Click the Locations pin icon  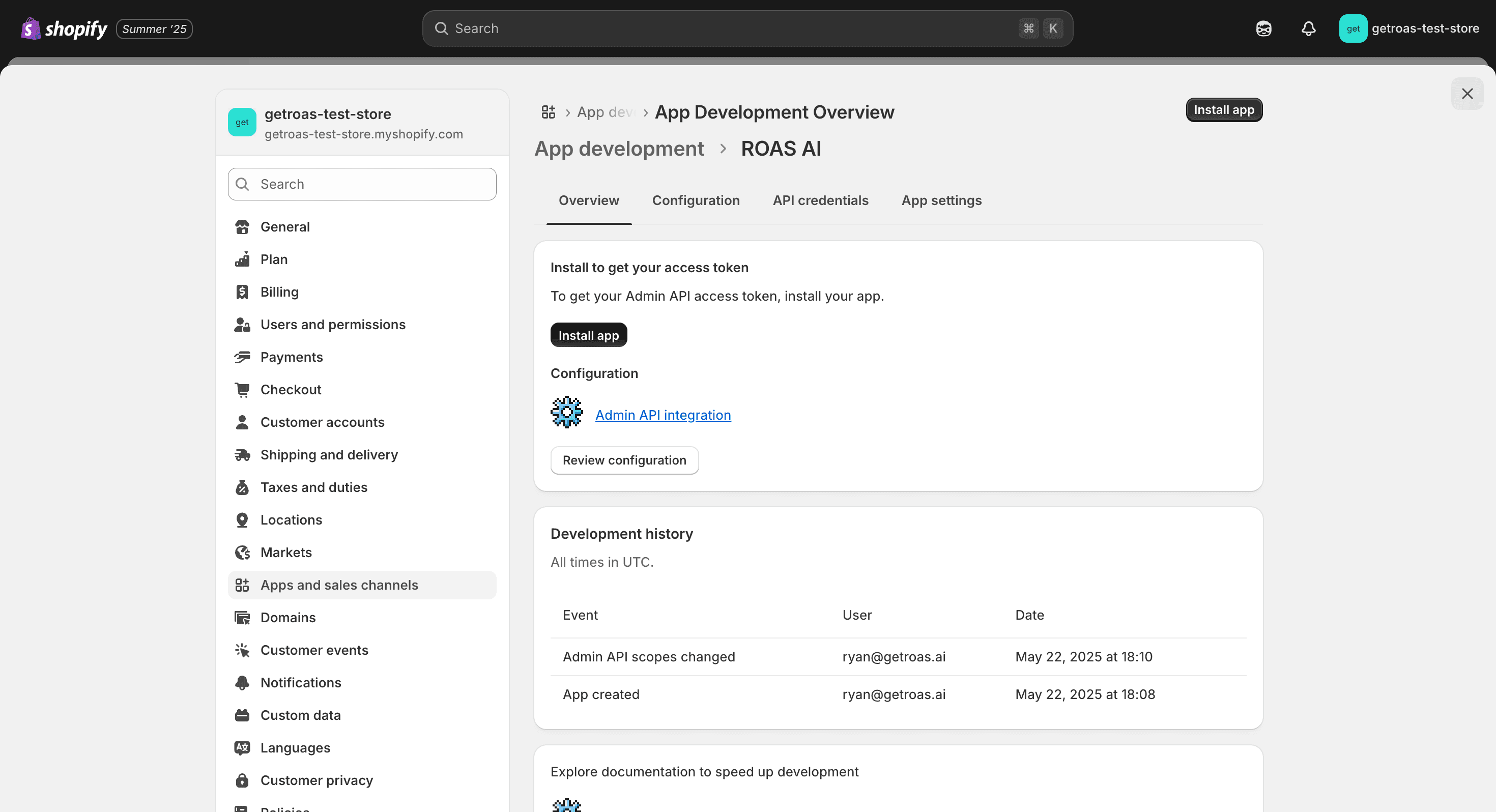click(x=242, y=519)
